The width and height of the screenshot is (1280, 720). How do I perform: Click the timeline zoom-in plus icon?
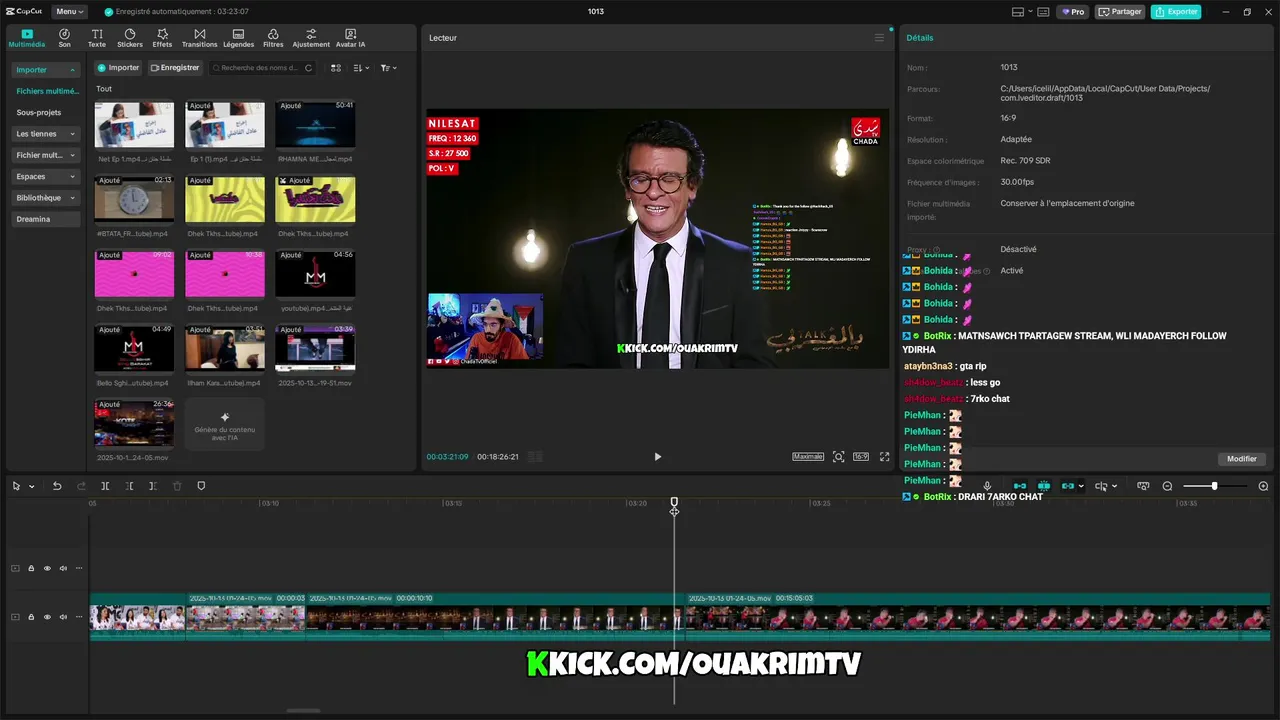(1263, 486)
